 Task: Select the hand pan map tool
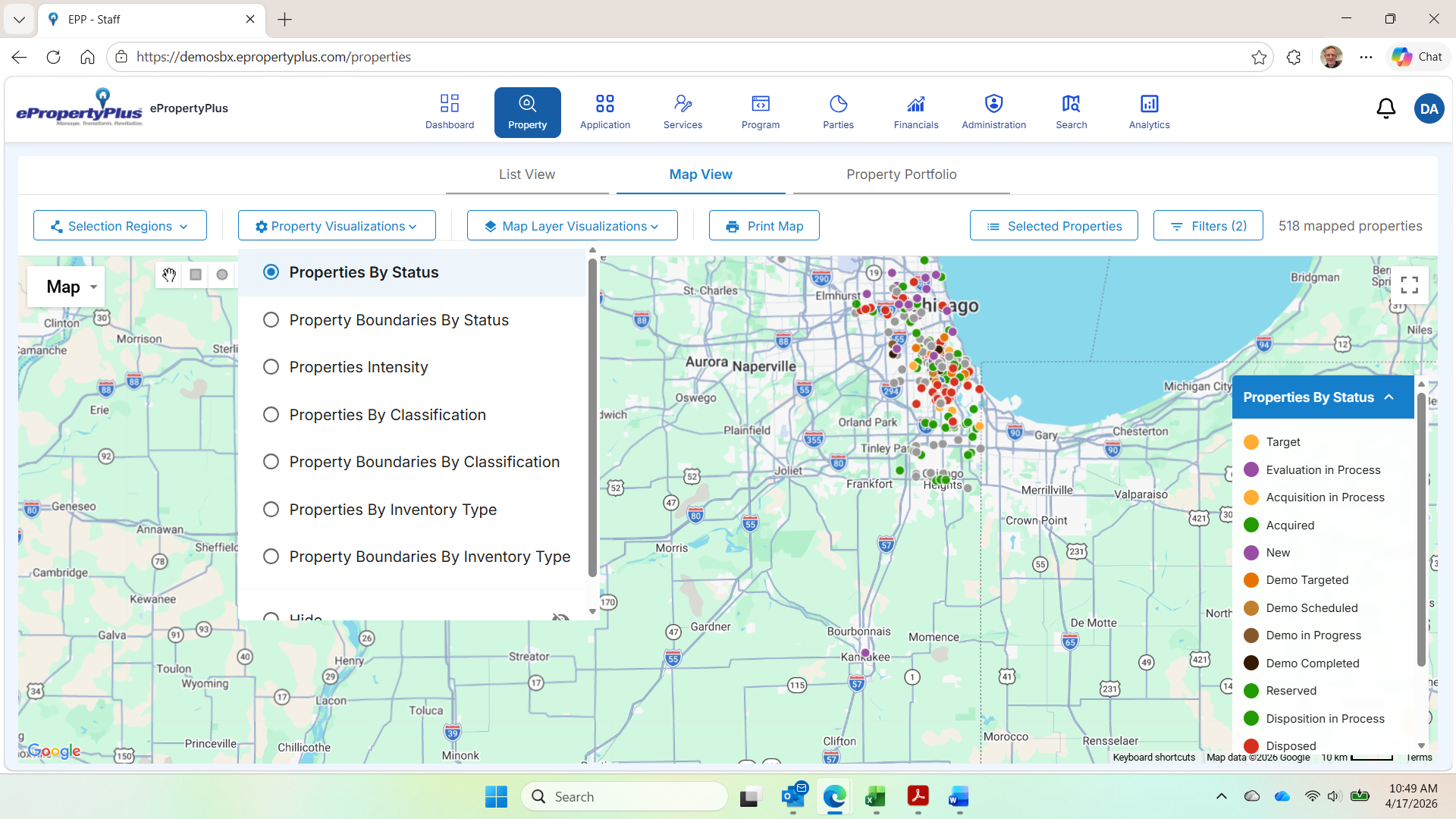tap(169, 275)
